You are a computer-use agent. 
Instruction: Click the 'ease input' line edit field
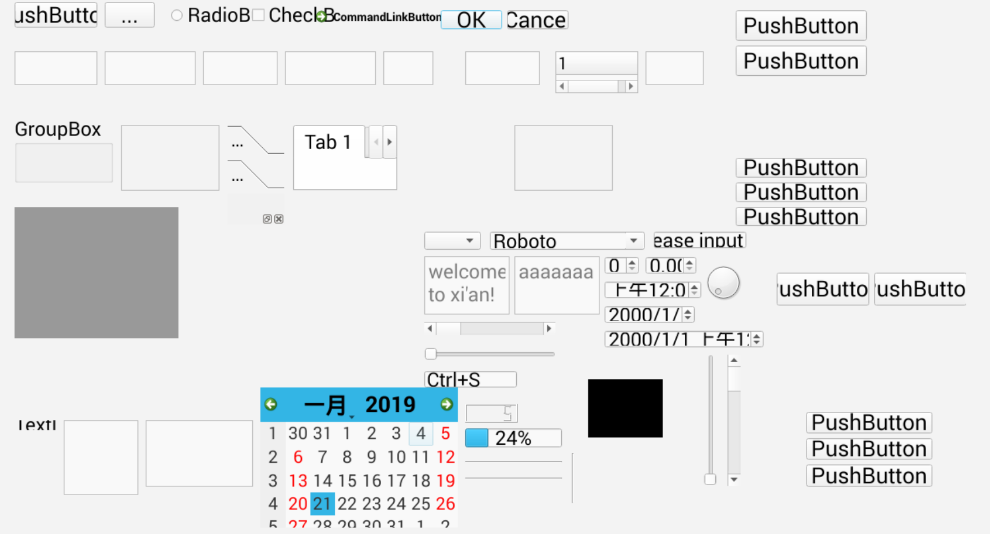pyautogui.click(x=700, y=240)
